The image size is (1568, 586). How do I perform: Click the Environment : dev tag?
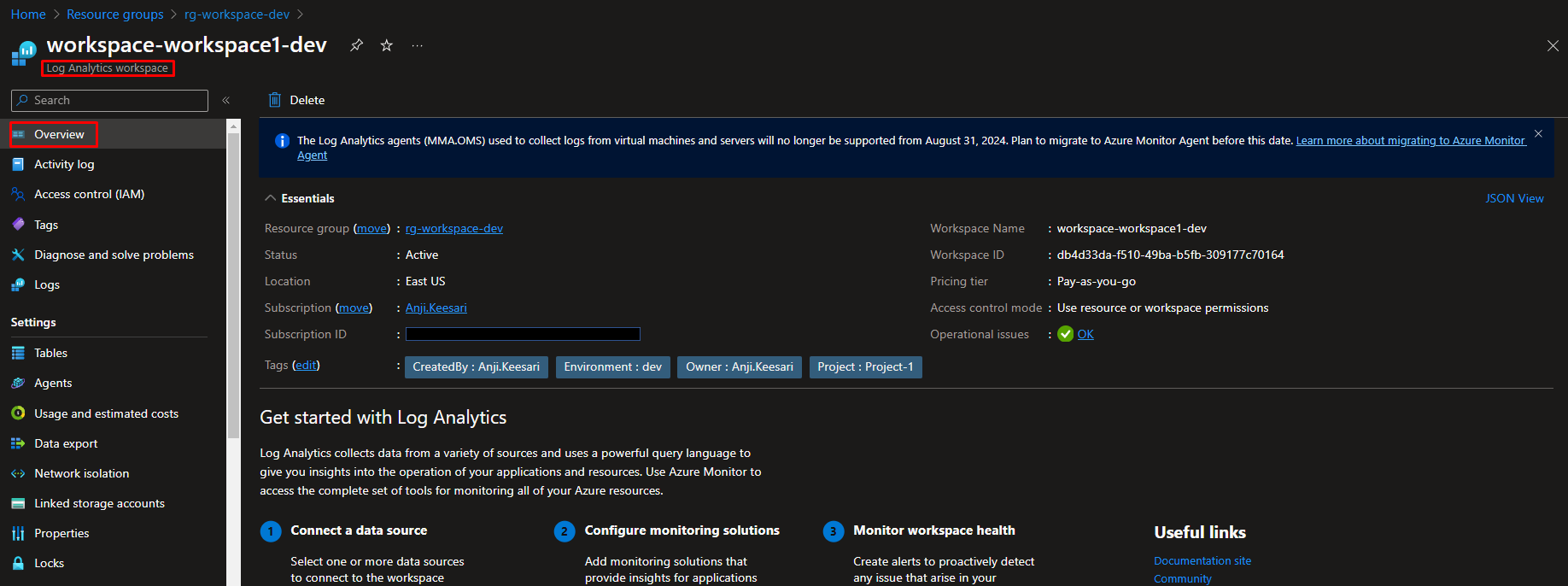pyautogui.click(x=613, y=366)
